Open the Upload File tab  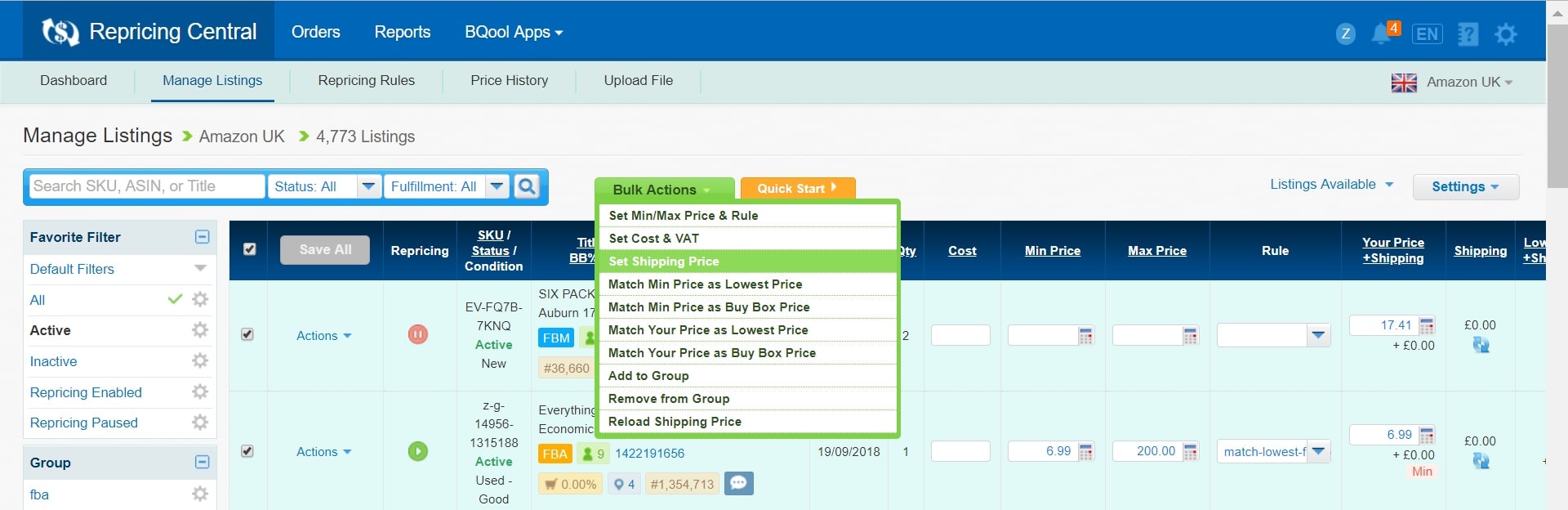pos(638,80)
